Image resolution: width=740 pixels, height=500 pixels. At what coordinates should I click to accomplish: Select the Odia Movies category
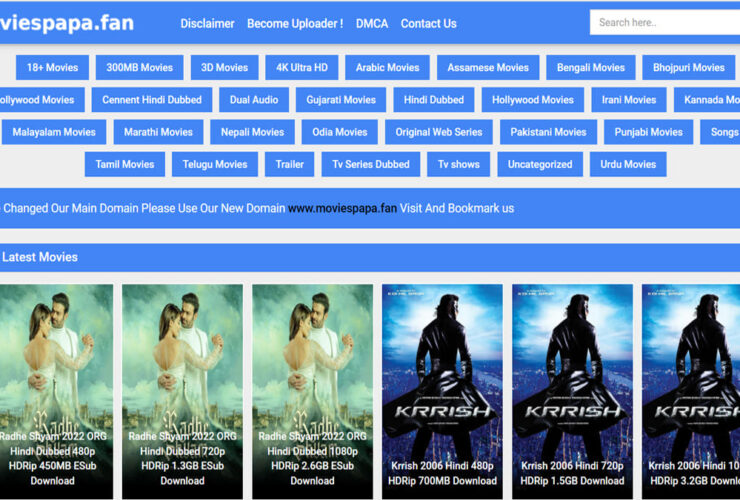point(340,132)
